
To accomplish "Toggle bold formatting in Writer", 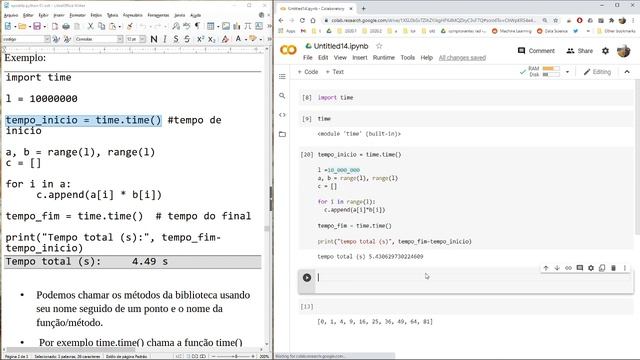I will pos(154,39).
